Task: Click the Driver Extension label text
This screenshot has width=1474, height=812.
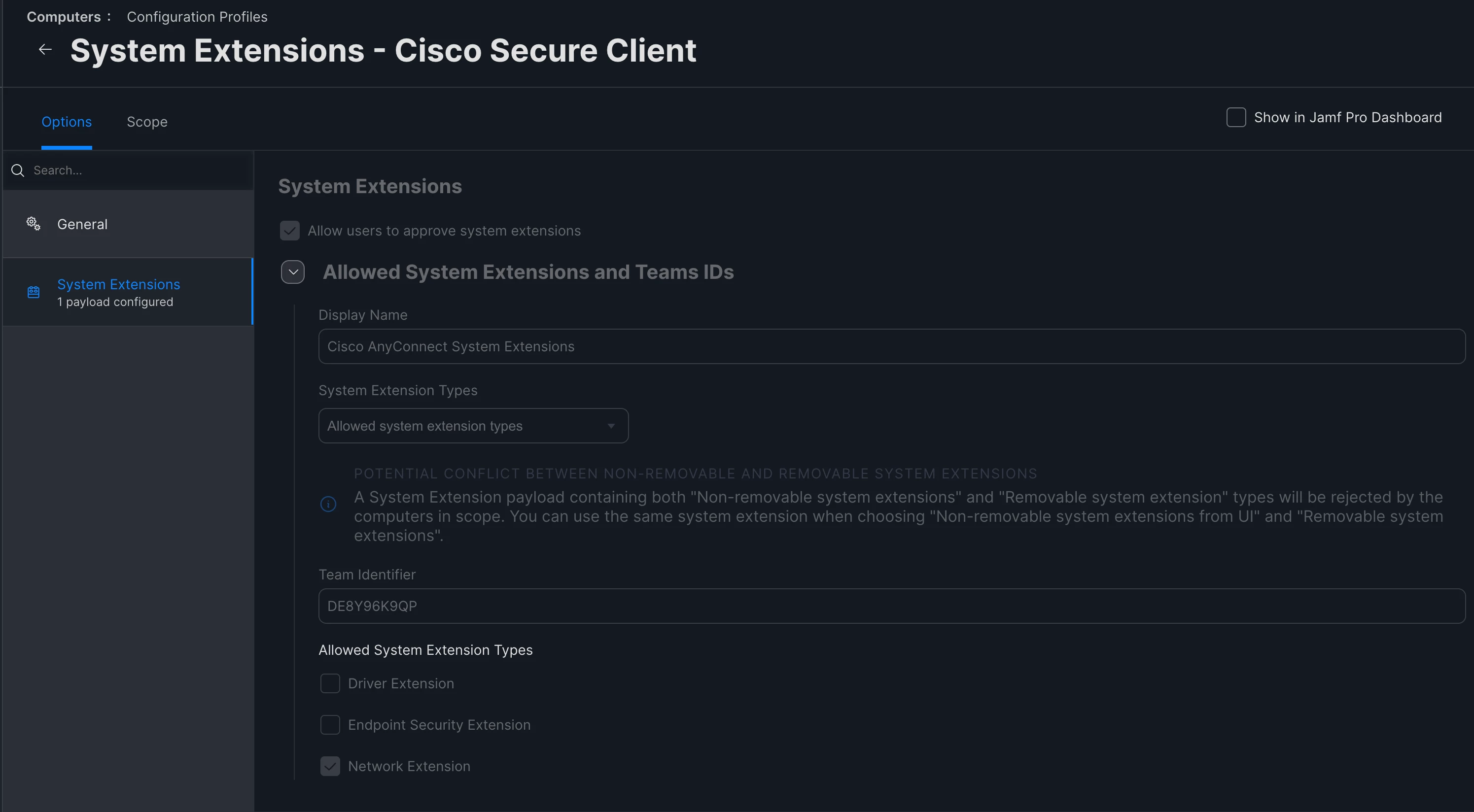Action: pyautogui.click(x=401, y=683)
